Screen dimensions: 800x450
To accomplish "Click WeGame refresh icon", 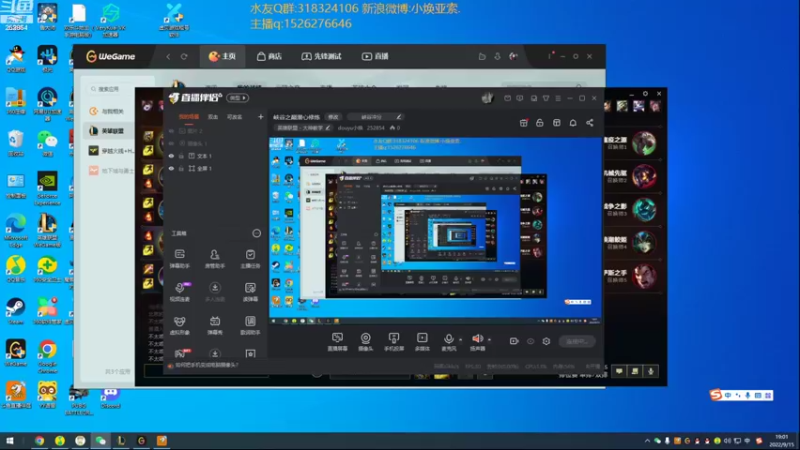I will click(184, 56).
